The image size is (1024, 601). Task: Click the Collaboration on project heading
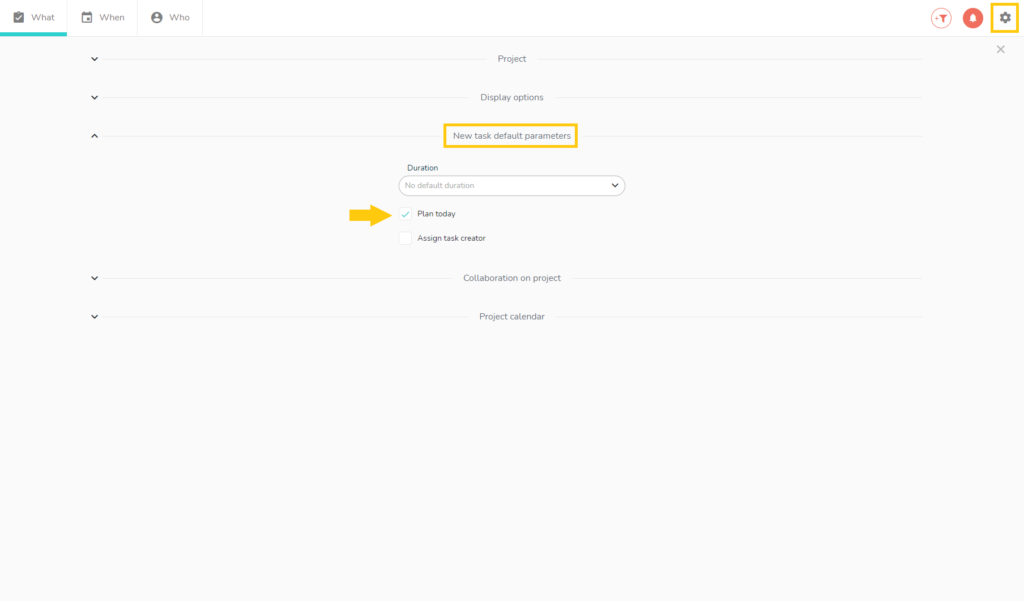(x=512, y=278)
